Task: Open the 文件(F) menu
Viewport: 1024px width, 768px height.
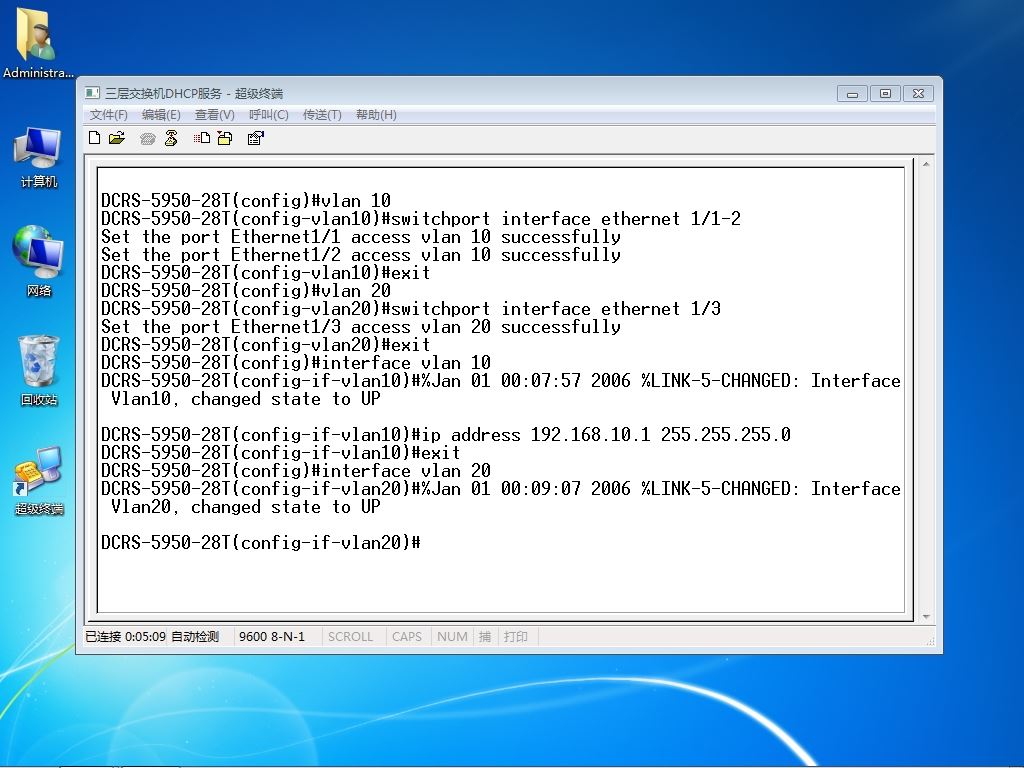Action: click(108, 115)
